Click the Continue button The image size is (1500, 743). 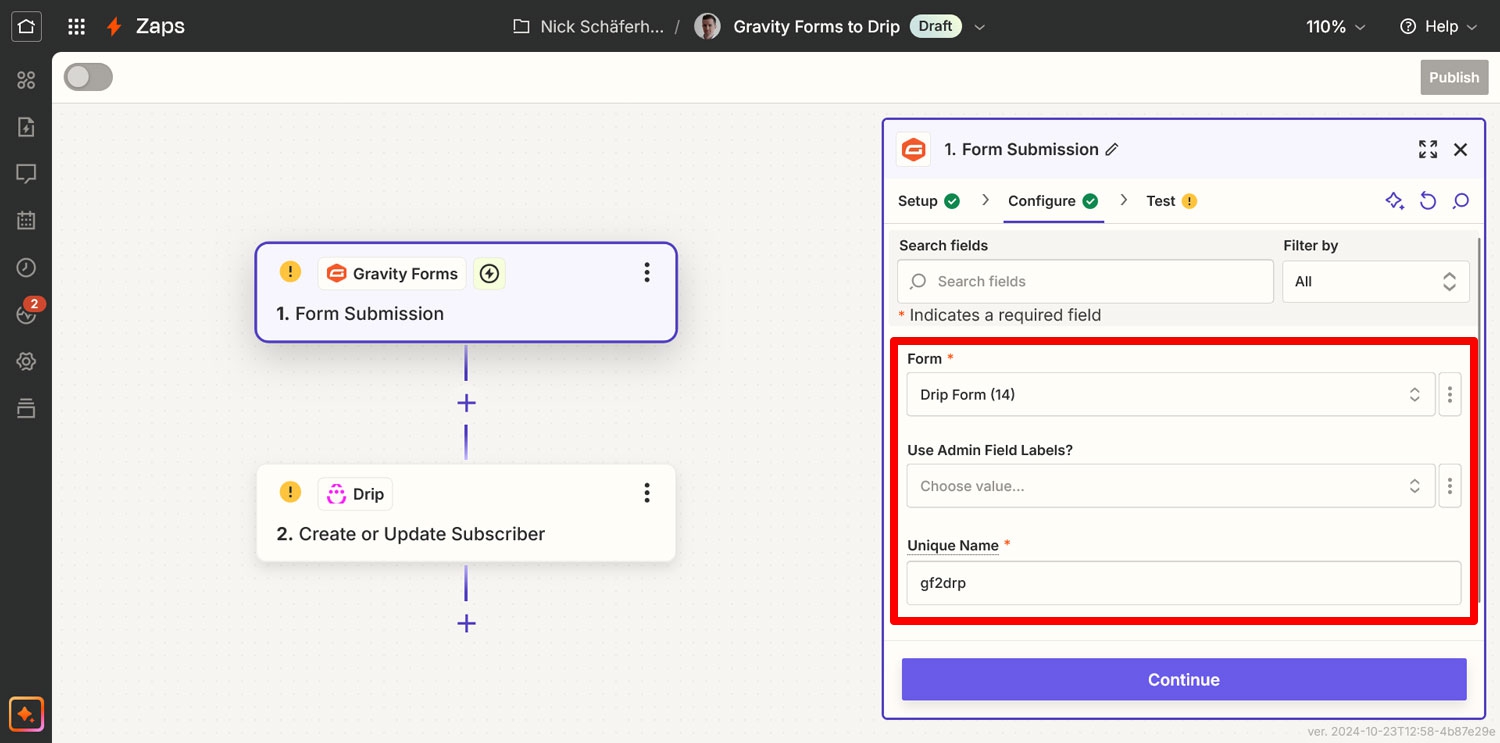coord(1184,679)
